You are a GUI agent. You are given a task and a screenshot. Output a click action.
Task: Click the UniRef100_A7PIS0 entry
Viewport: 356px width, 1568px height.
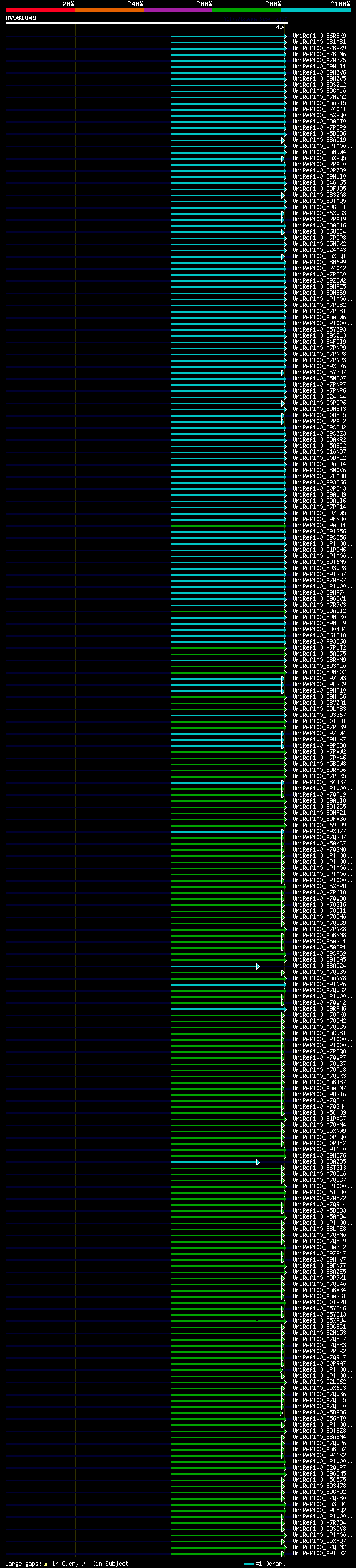(x=319, y=275)
